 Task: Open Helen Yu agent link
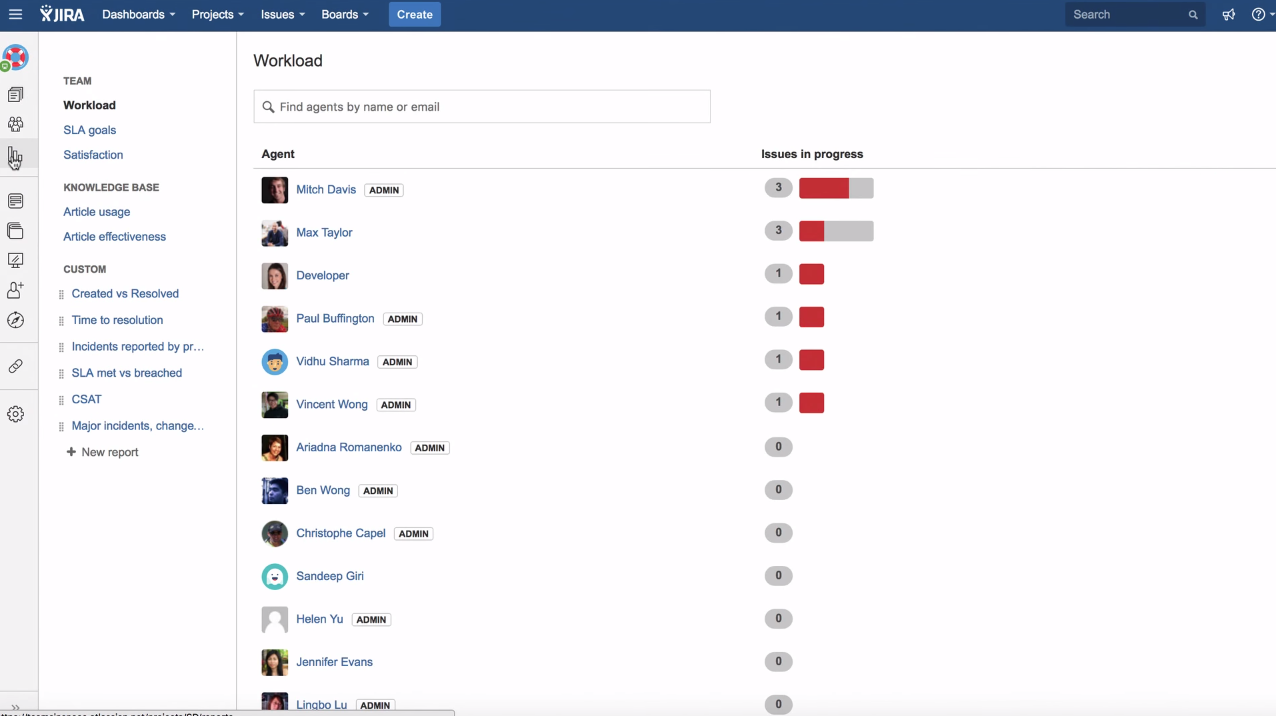click(320, 620)
